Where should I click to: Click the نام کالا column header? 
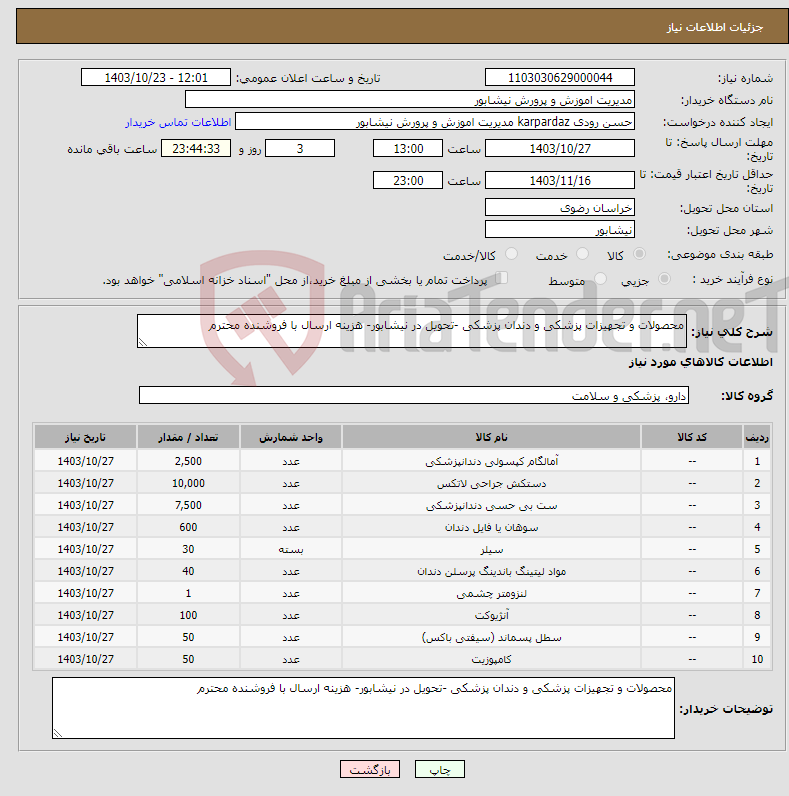pyautogui.click(x=491, y=437)
